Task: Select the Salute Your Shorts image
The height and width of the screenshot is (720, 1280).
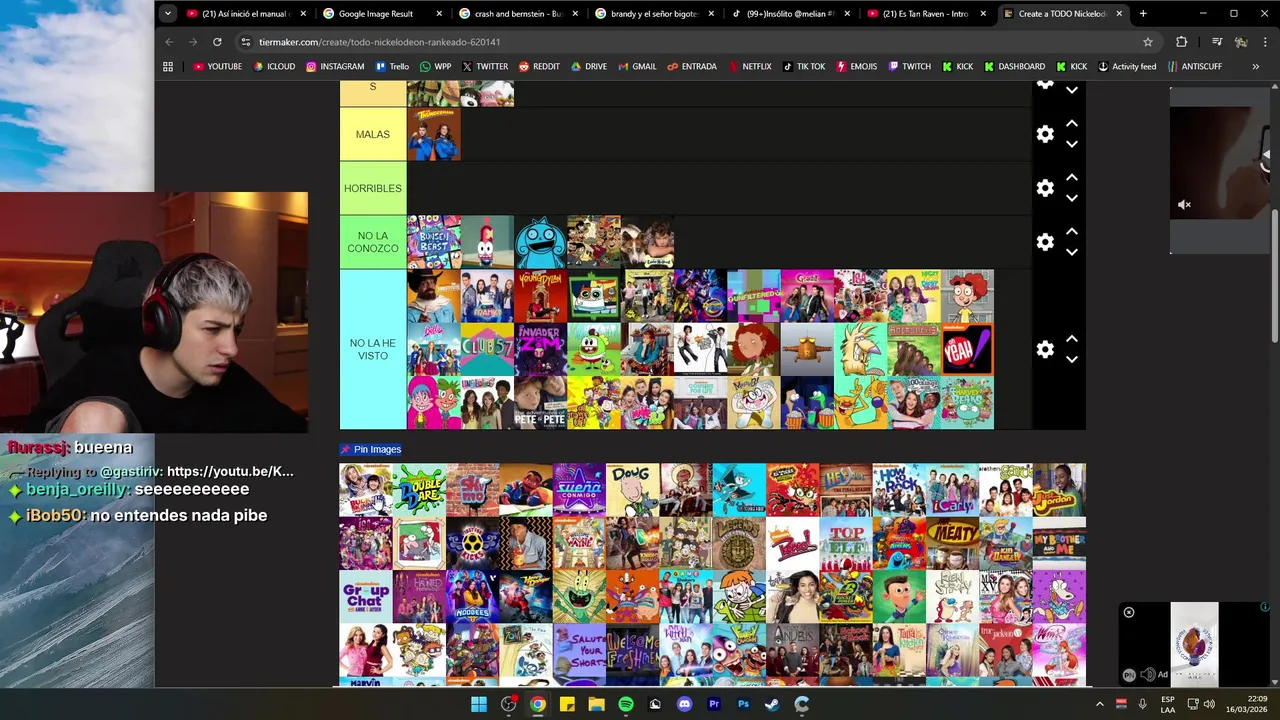Action: click(x=579, y=651)
